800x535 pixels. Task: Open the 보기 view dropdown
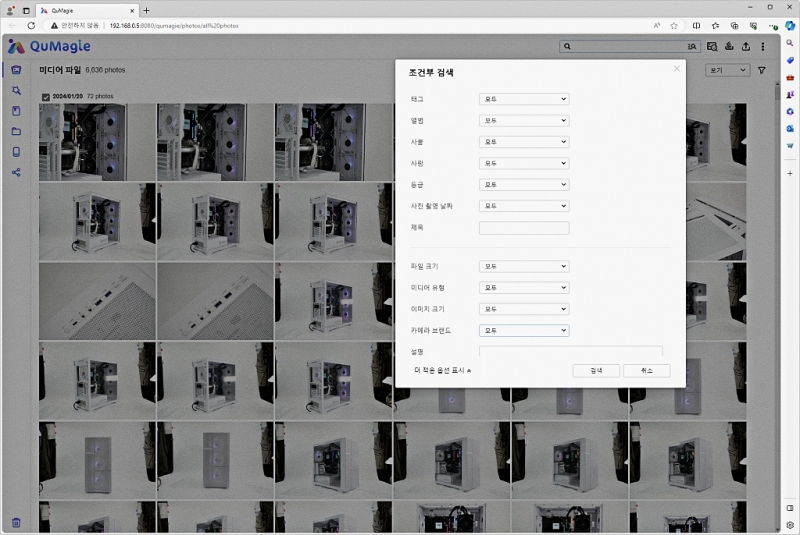(x=728, y=71)
